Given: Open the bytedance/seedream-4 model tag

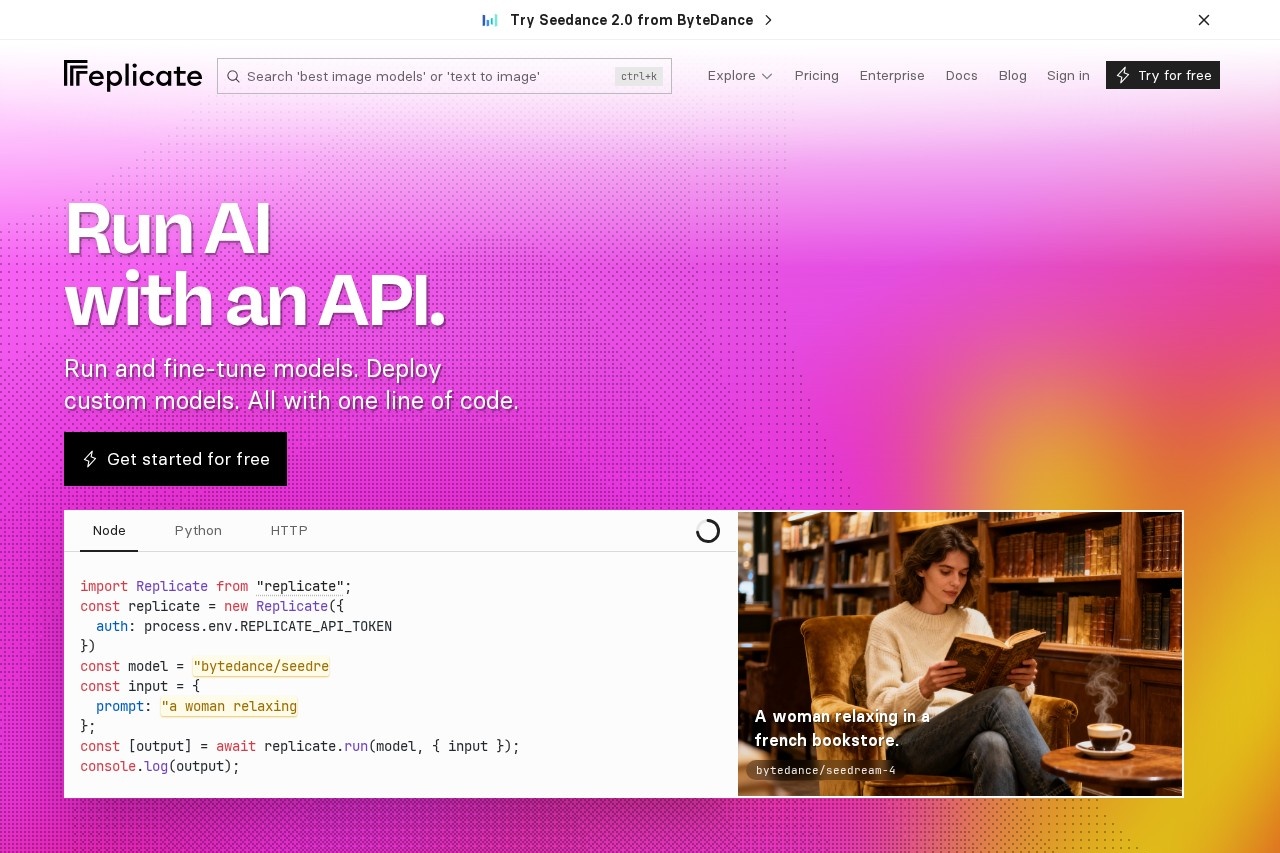Looking at the screenshot, I should 826,770.
